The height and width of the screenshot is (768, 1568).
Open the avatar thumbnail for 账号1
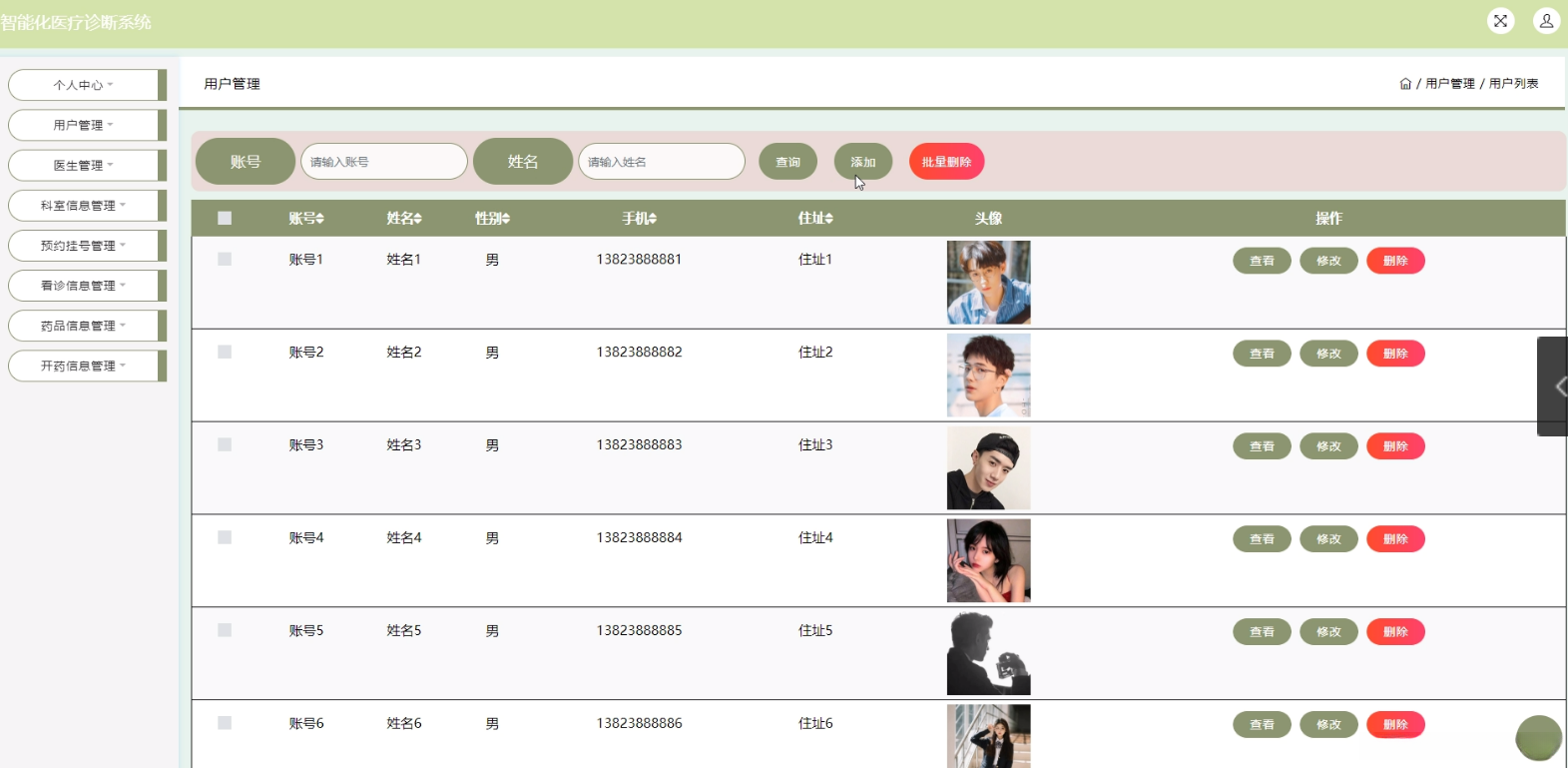pyautogui.click(x=989, y=283)
